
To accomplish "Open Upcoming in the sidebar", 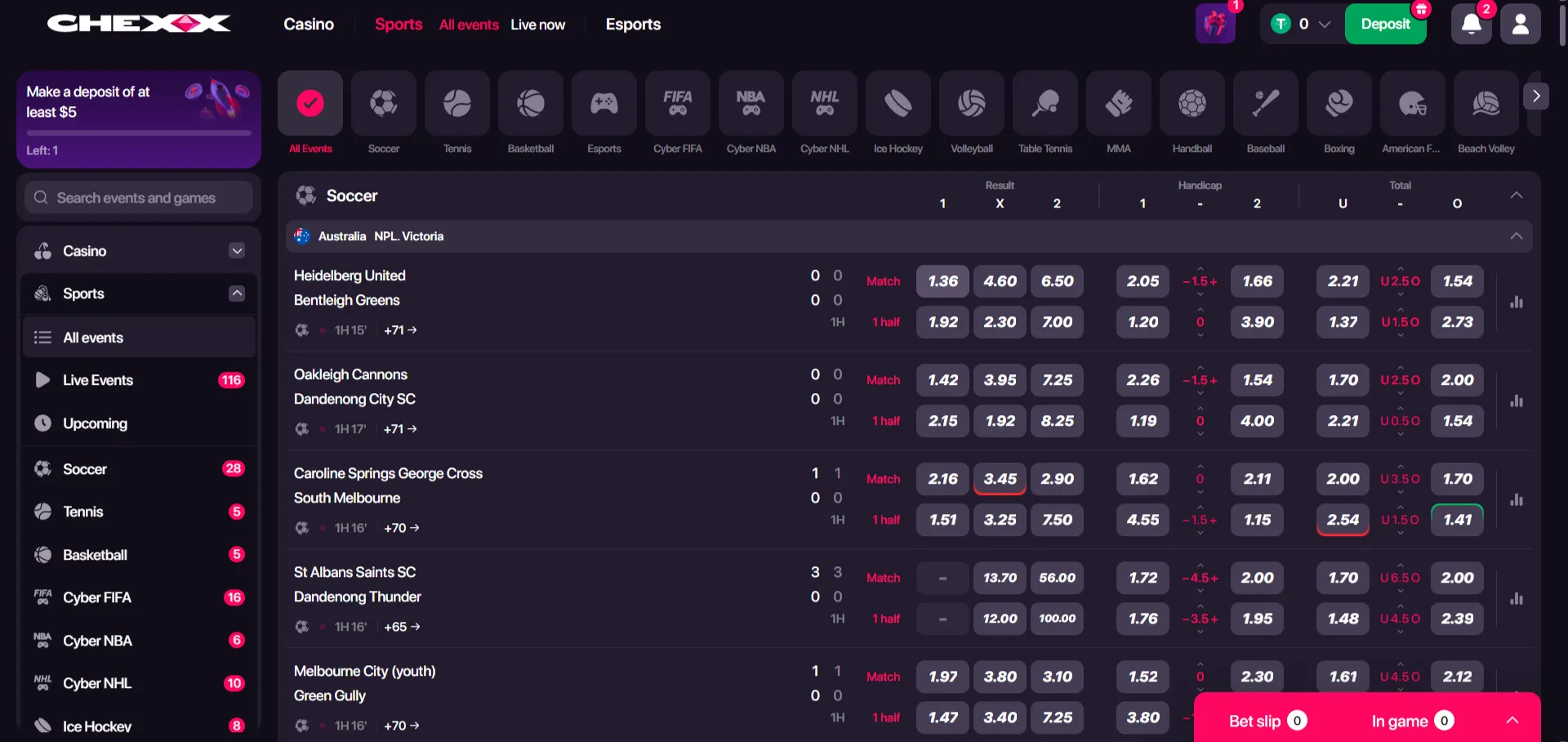I will tap(139, 423).
